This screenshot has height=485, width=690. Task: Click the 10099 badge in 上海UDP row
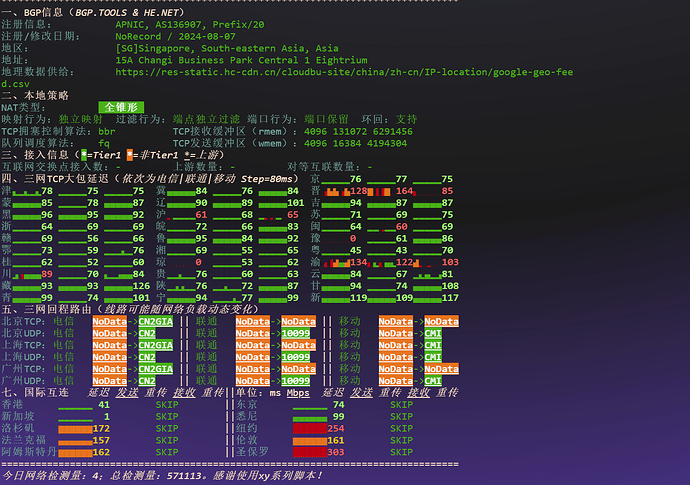tap(296, 357)
